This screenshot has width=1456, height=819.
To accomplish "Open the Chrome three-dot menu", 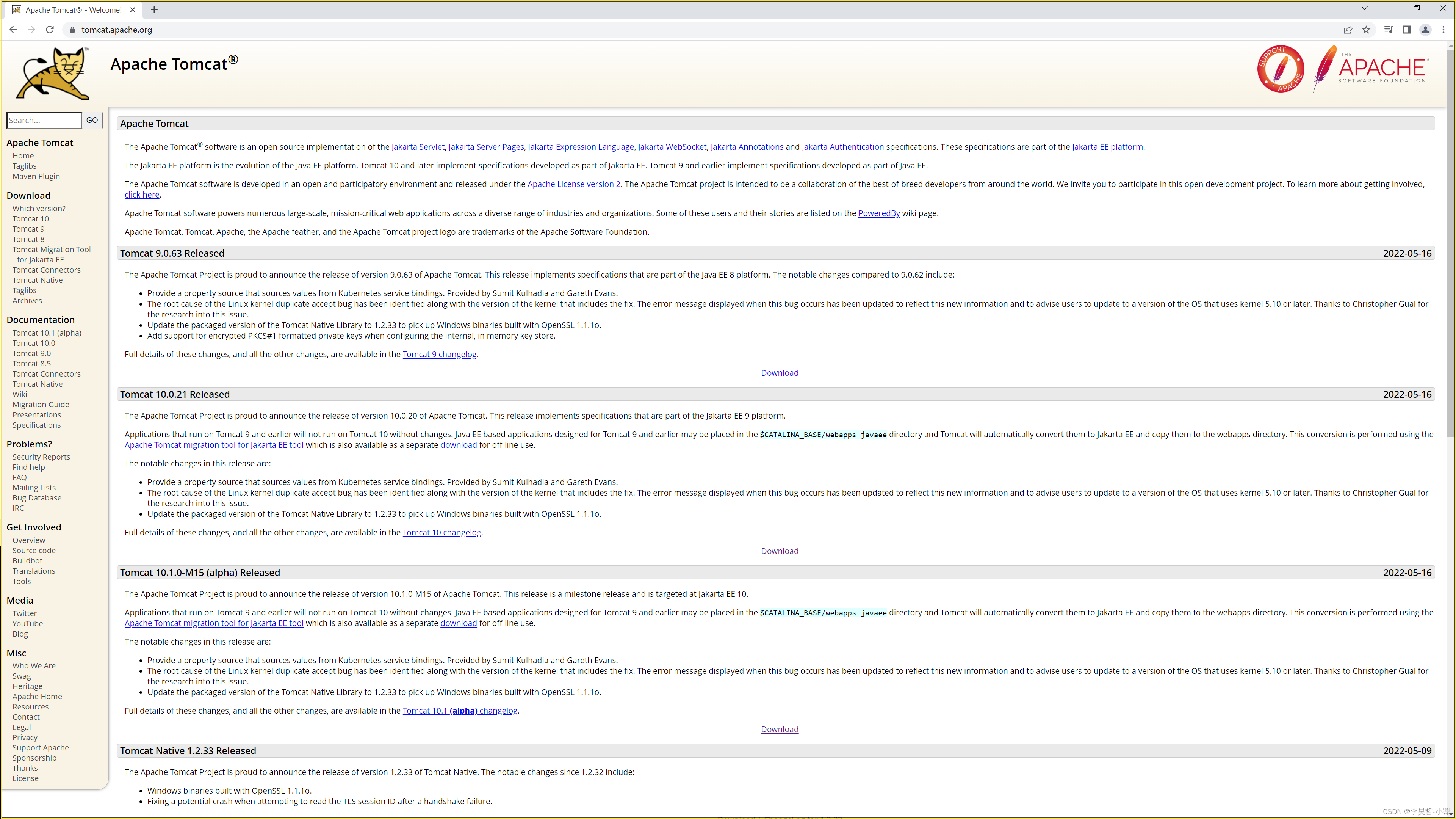I will pyautogui.click(x=1444, y=30).
